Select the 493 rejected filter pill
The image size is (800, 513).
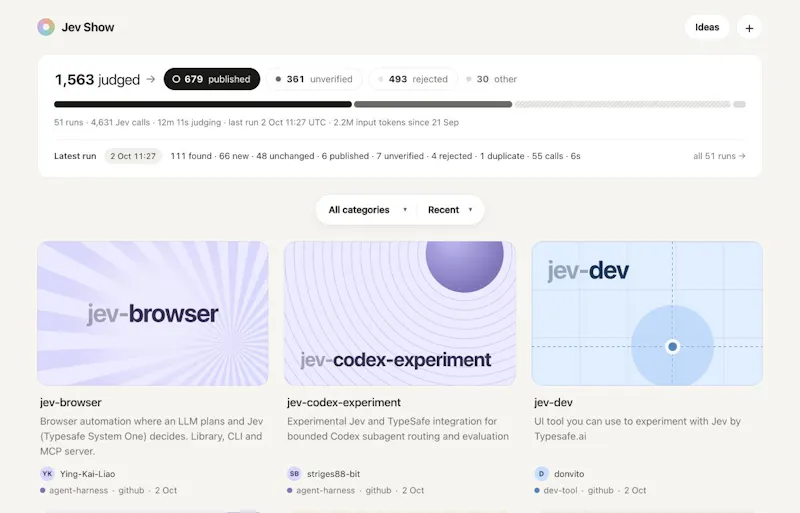tap(413, 79)
